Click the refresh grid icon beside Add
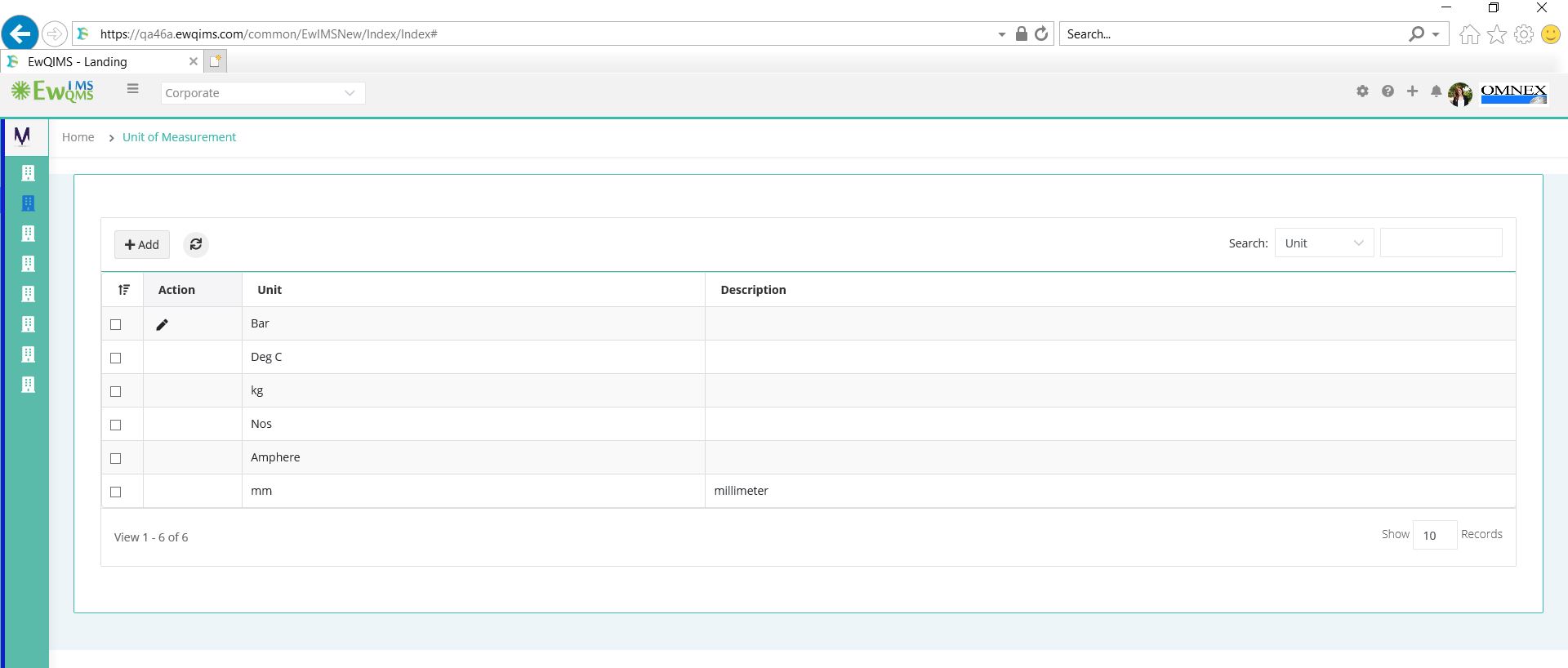The height and width of the screenshot is (668, 1568). 196,244
